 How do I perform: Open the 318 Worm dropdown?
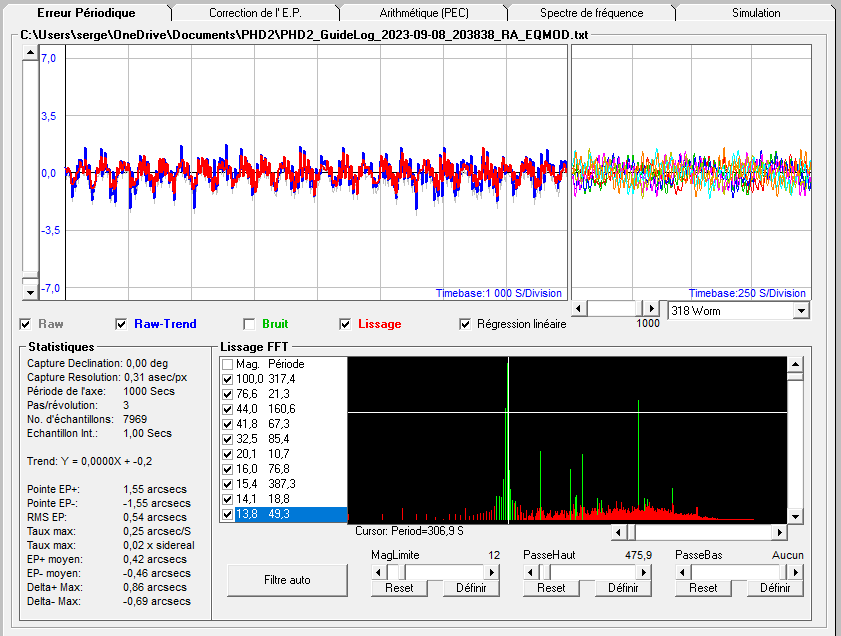[x=800, y=311]
